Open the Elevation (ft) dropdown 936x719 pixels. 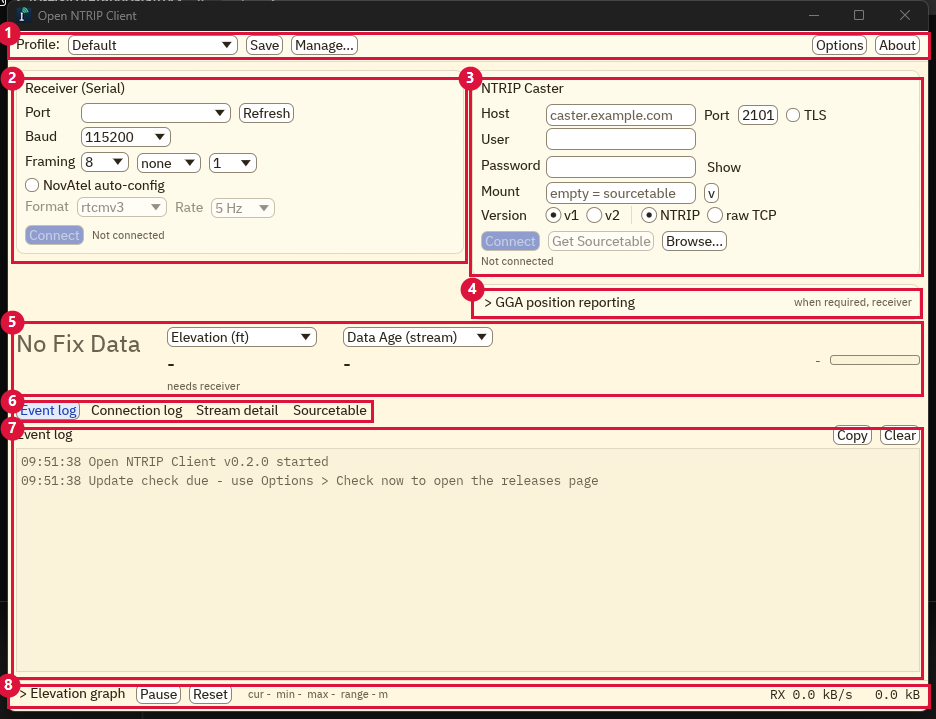(242, 337)
